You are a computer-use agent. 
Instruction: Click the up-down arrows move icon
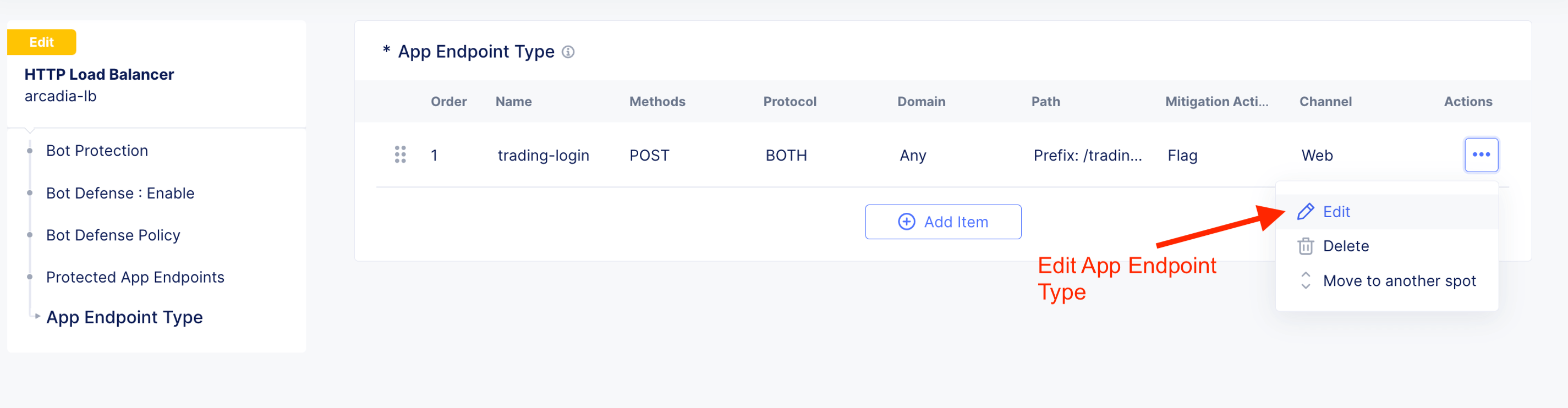[1305, 280]
